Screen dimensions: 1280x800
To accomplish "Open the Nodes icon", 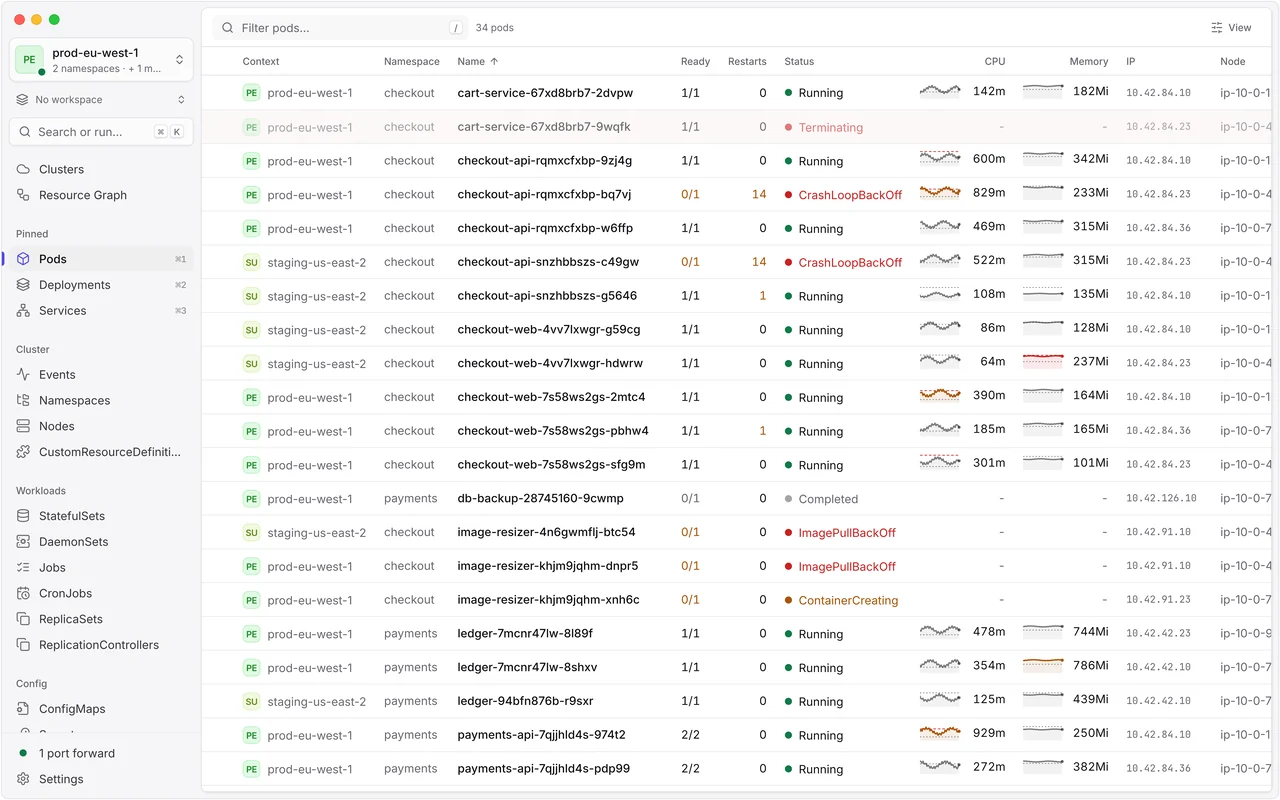I will (23, 426).
